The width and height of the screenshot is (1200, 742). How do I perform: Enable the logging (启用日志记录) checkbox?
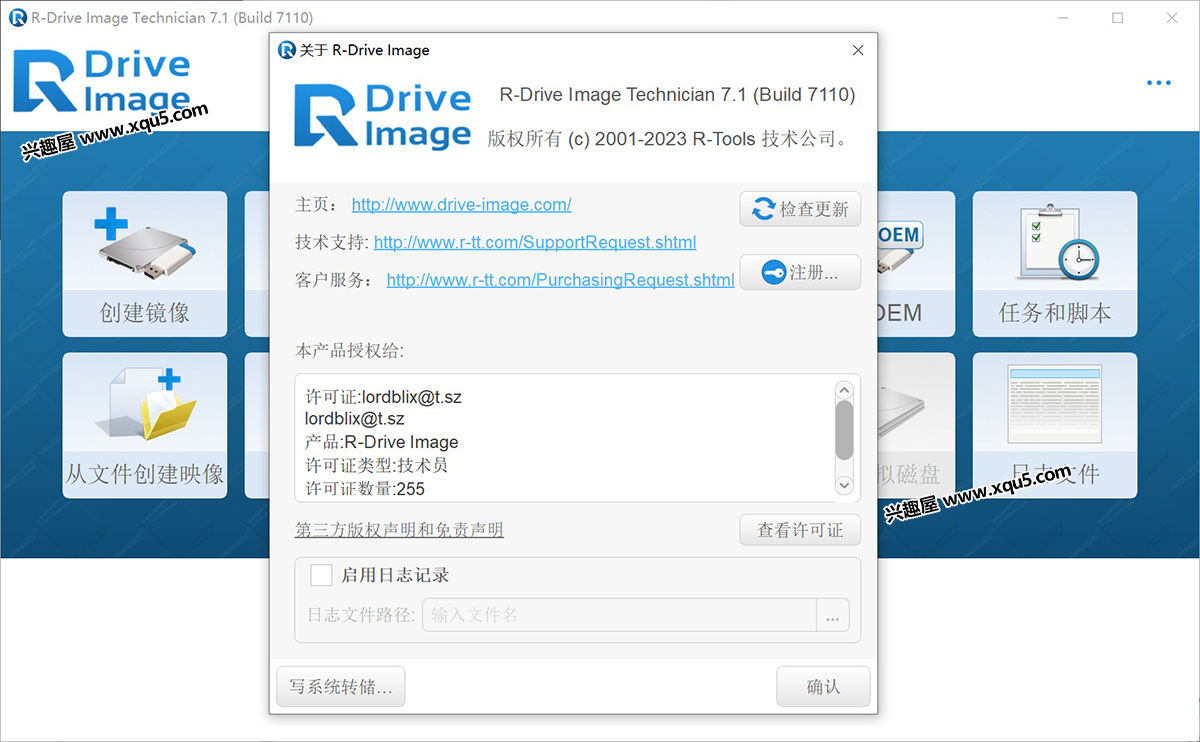321,575
